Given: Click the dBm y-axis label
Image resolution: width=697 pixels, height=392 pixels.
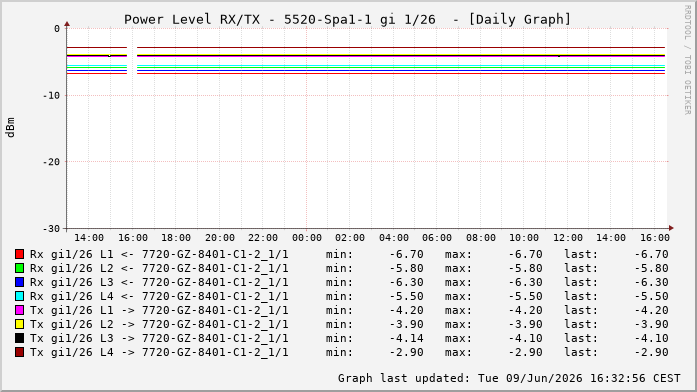Looking at the screenshot, I should point(10,128).
